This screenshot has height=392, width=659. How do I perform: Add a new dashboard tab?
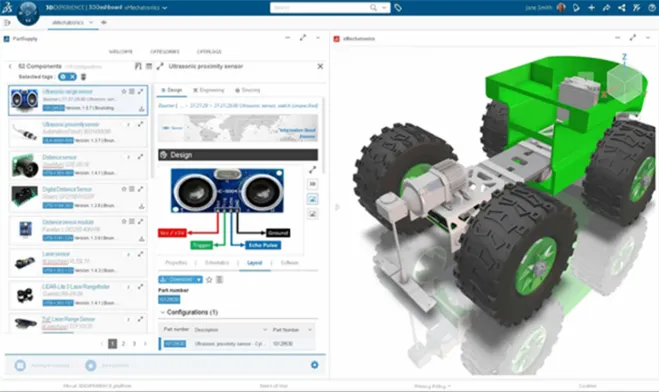pyautogui.click(x=104, y=22)
